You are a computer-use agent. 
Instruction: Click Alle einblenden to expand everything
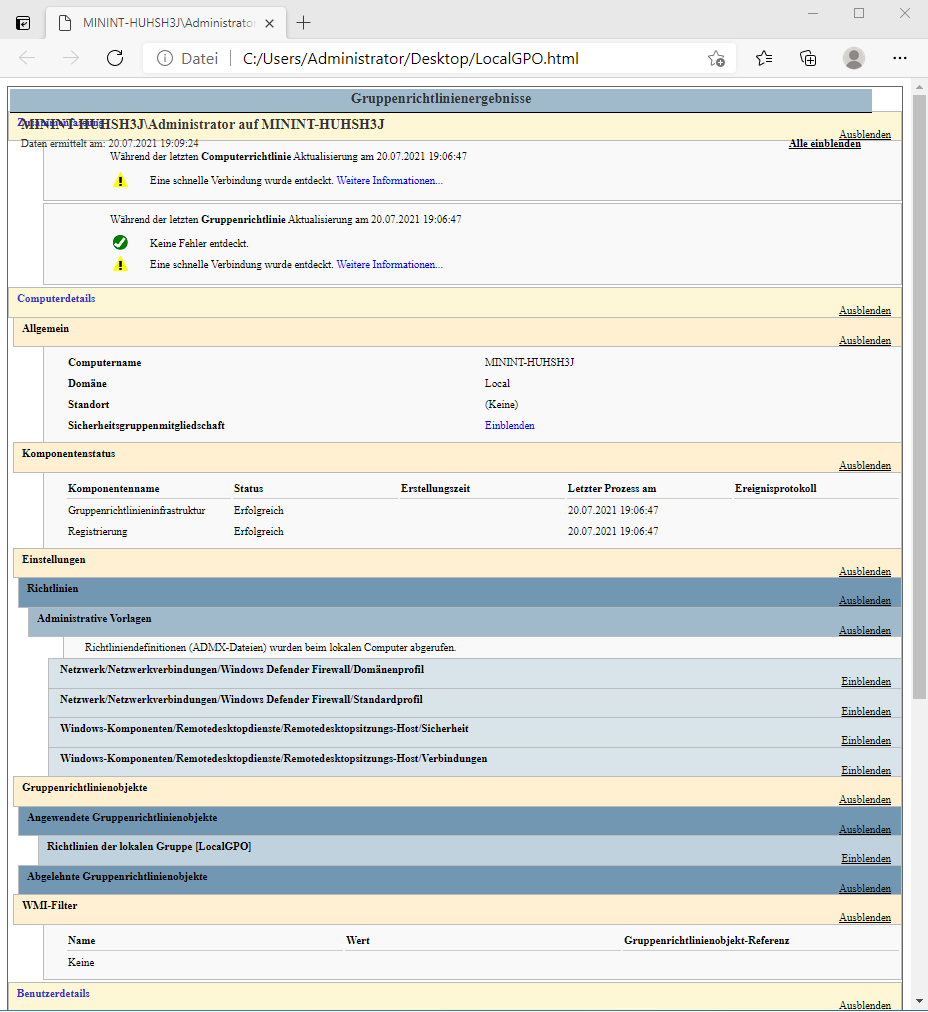point(825,143)
